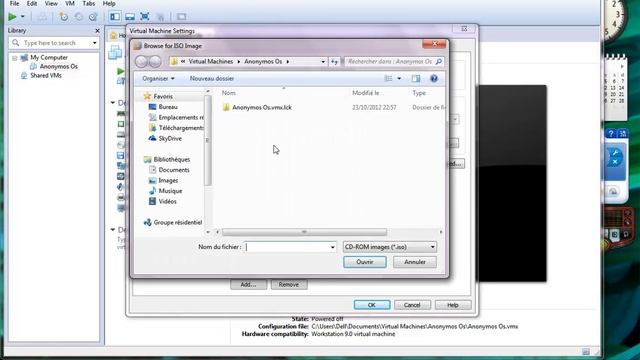Open the Edit menu

(32, 4)
